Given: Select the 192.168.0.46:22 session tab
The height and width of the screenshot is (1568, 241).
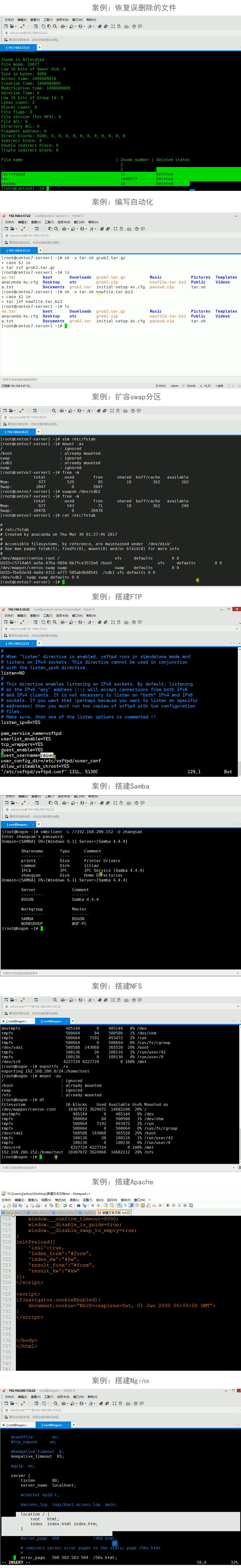Looking at the screenshot, I should 18,432.
